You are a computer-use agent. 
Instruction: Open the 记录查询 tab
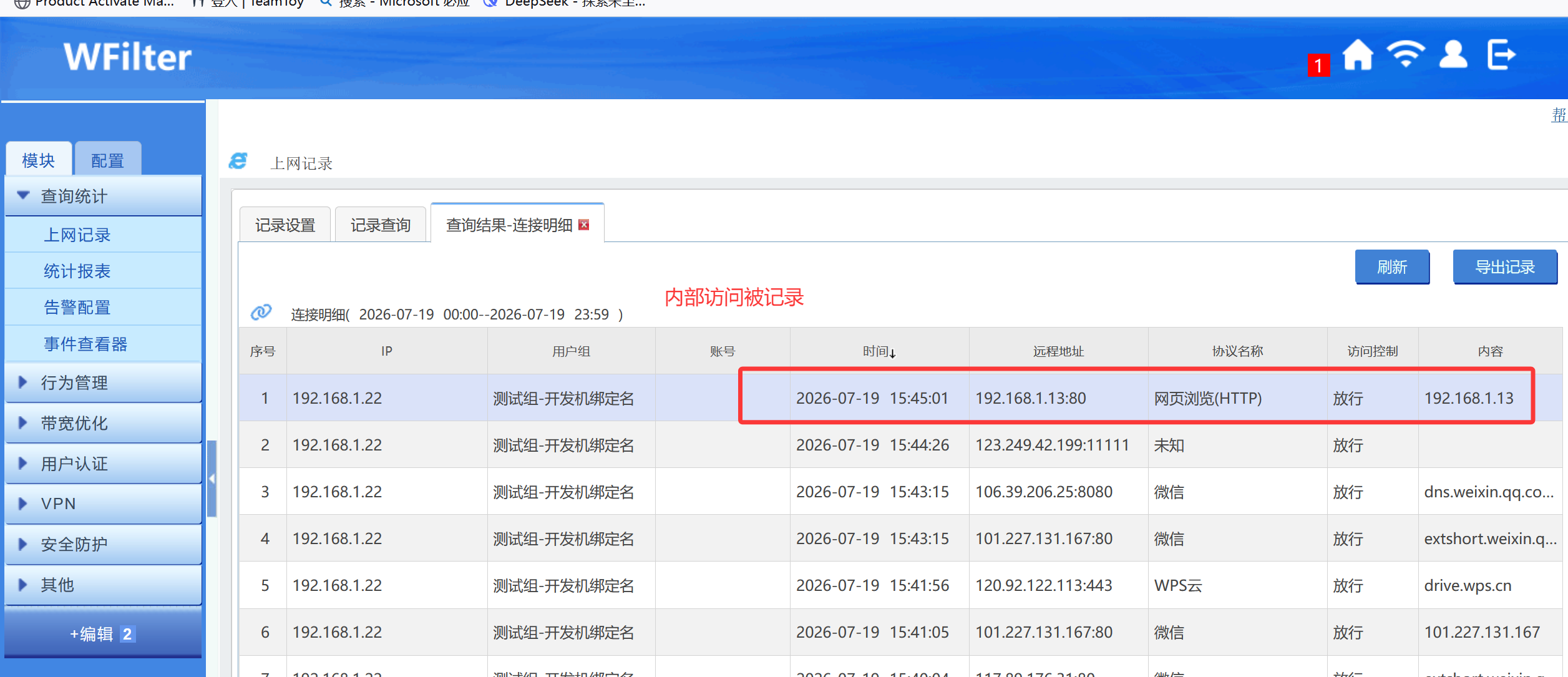tap(381, 225)
